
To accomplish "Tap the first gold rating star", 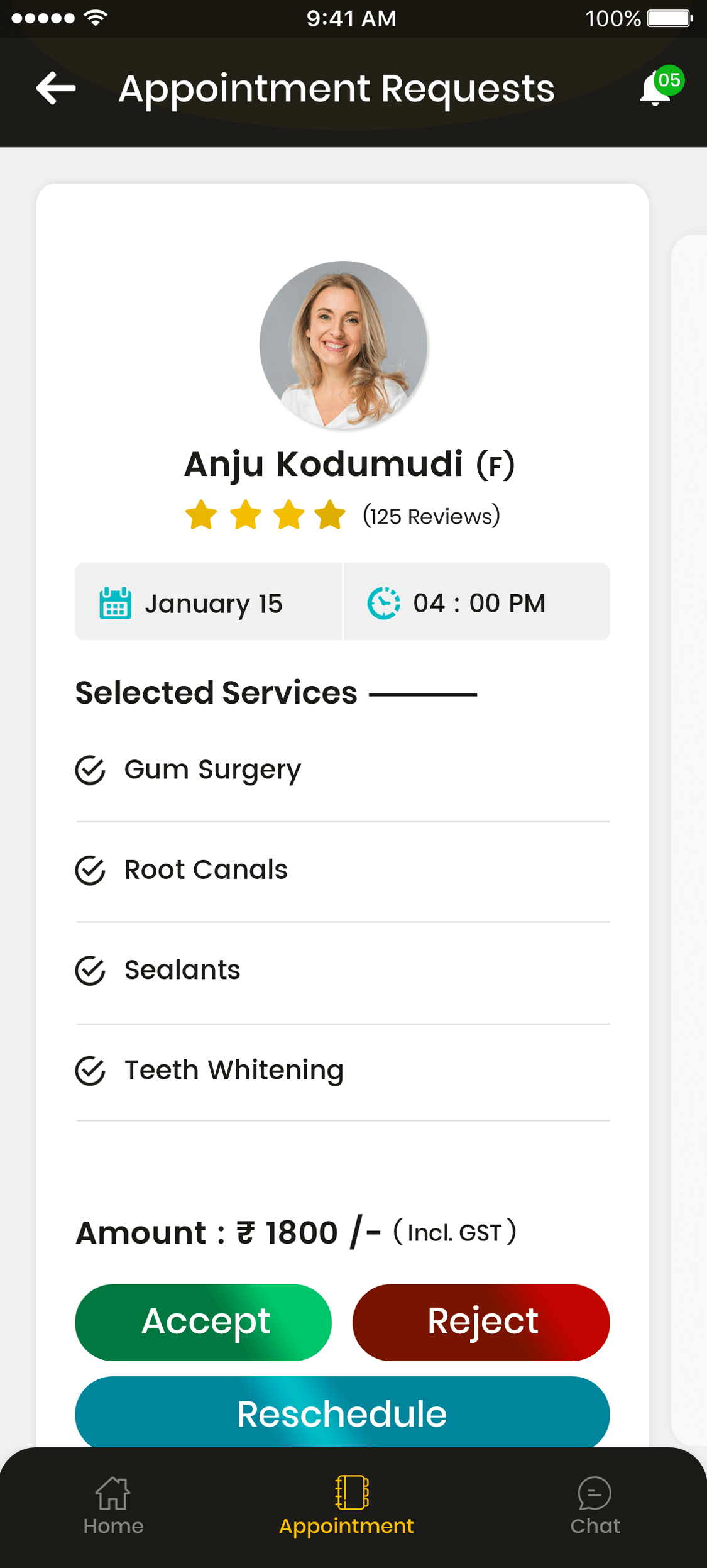I will tap(201, 515).
